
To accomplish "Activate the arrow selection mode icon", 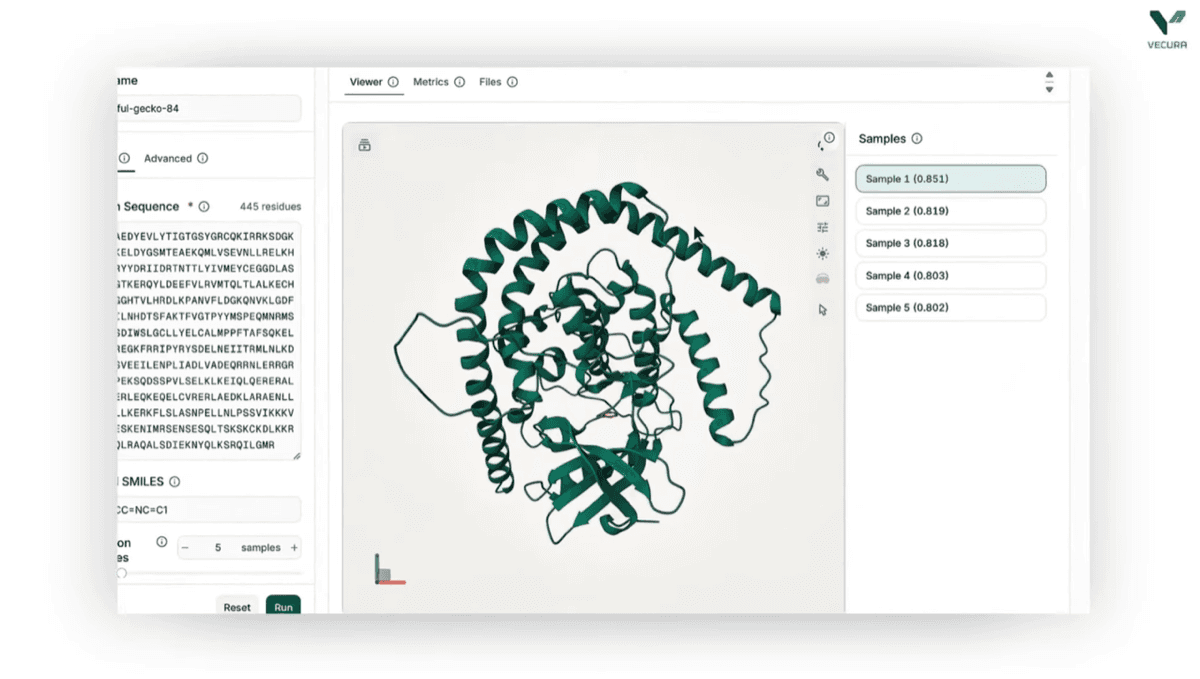I will click(x=823, y=310).
